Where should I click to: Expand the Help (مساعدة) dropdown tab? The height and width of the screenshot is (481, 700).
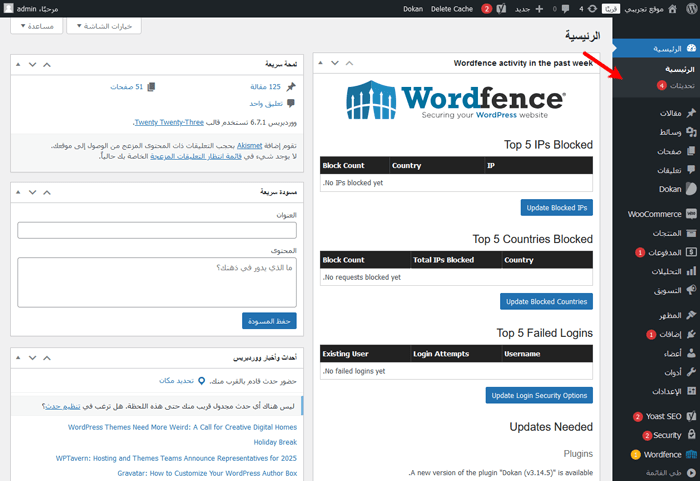(x=34, y=26)
